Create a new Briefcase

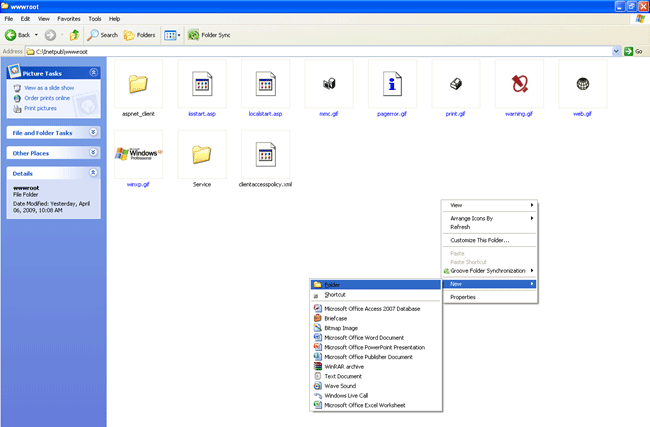[x=376, y=318]
